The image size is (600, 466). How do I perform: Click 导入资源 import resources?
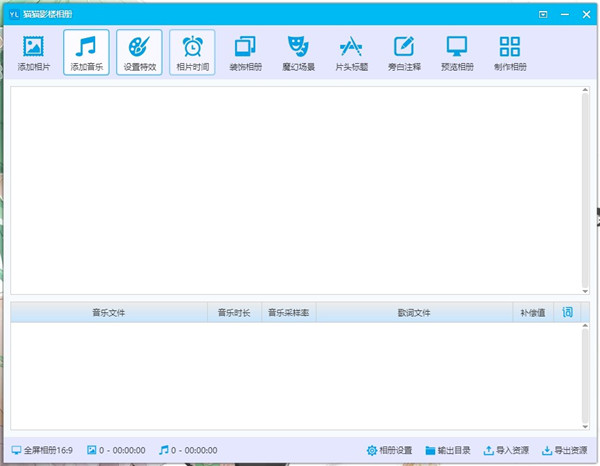[506, 450]
